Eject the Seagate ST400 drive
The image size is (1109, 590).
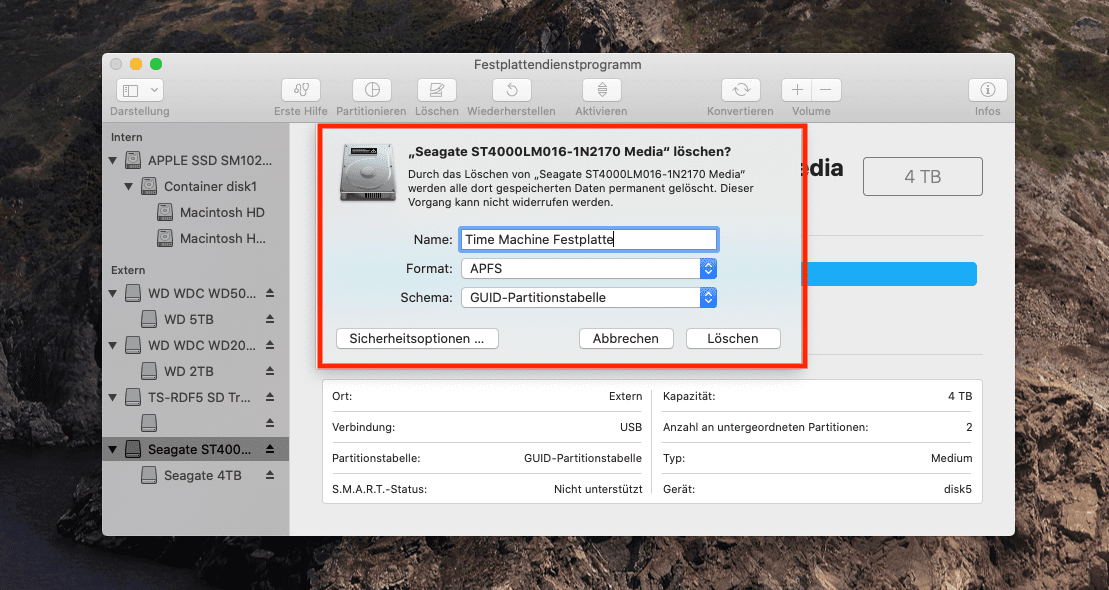[269, 449]
